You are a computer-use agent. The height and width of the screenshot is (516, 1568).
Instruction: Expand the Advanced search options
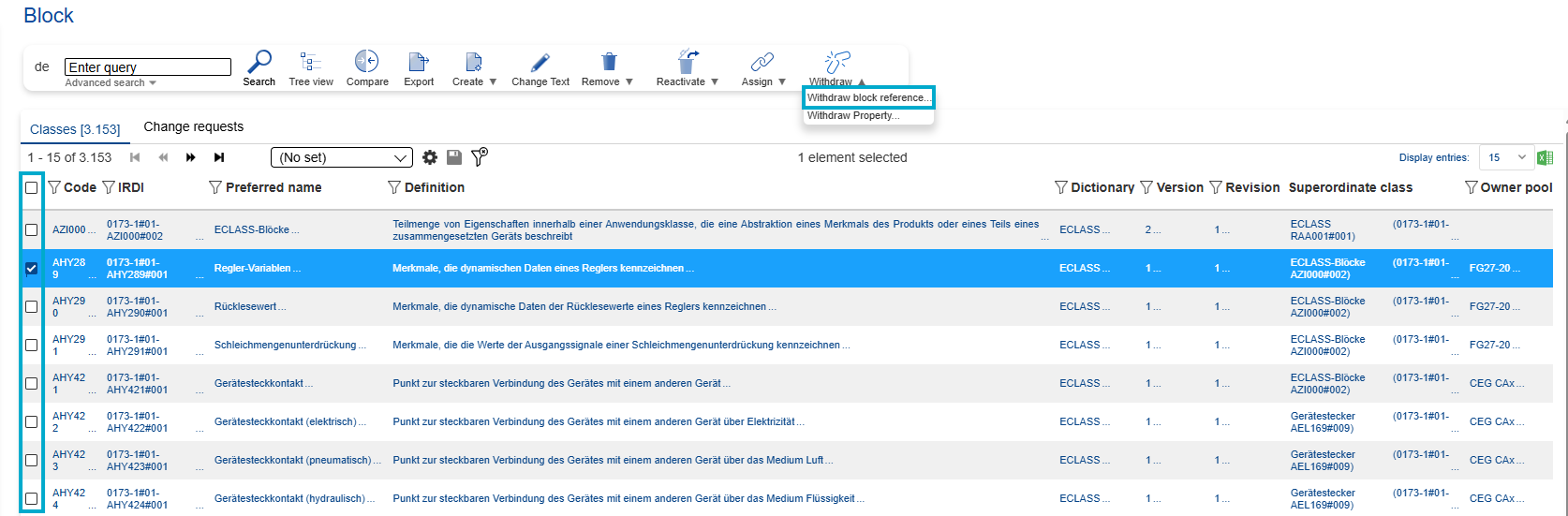[x=111, y=83]
